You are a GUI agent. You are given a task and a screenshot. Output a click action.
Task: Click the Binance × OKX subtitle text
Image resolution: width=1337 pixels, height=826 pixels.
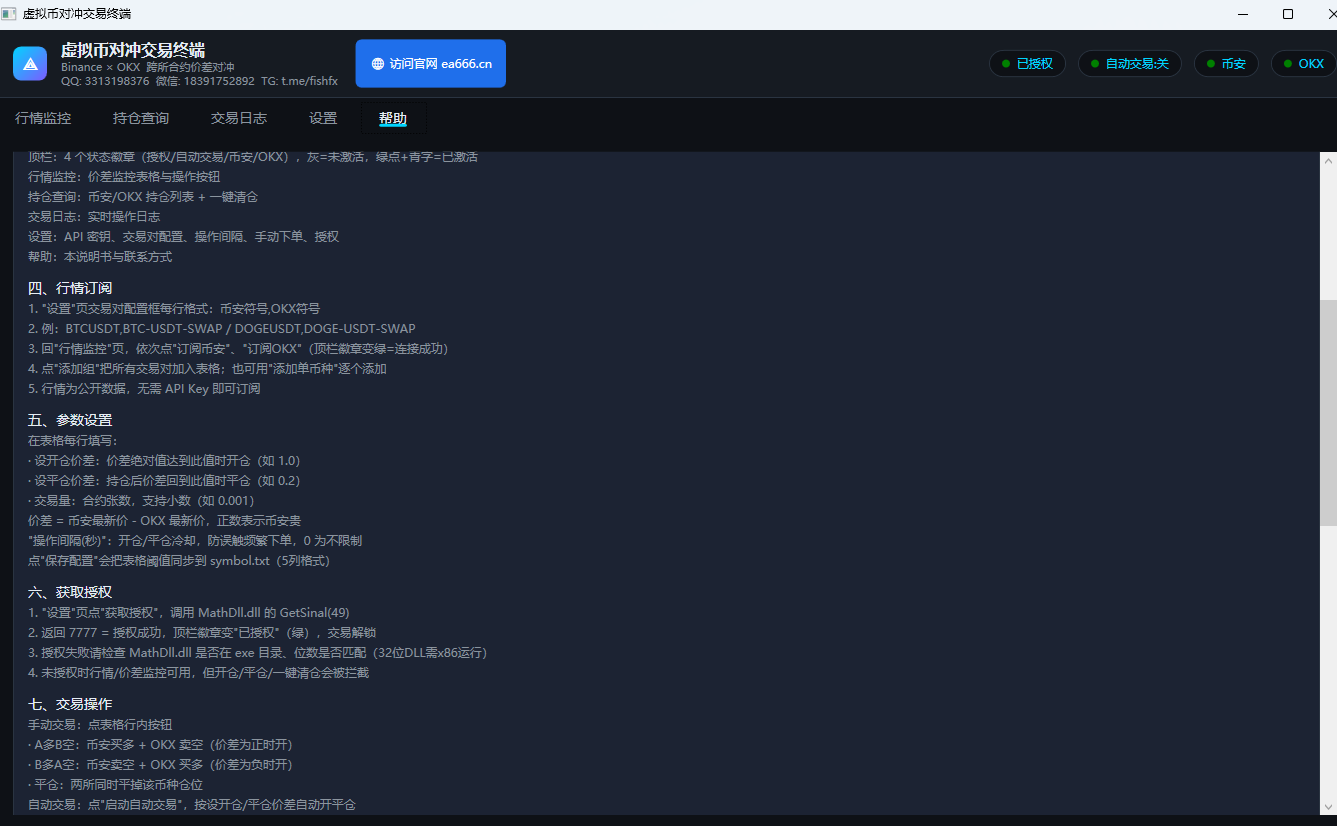[147, 67]
